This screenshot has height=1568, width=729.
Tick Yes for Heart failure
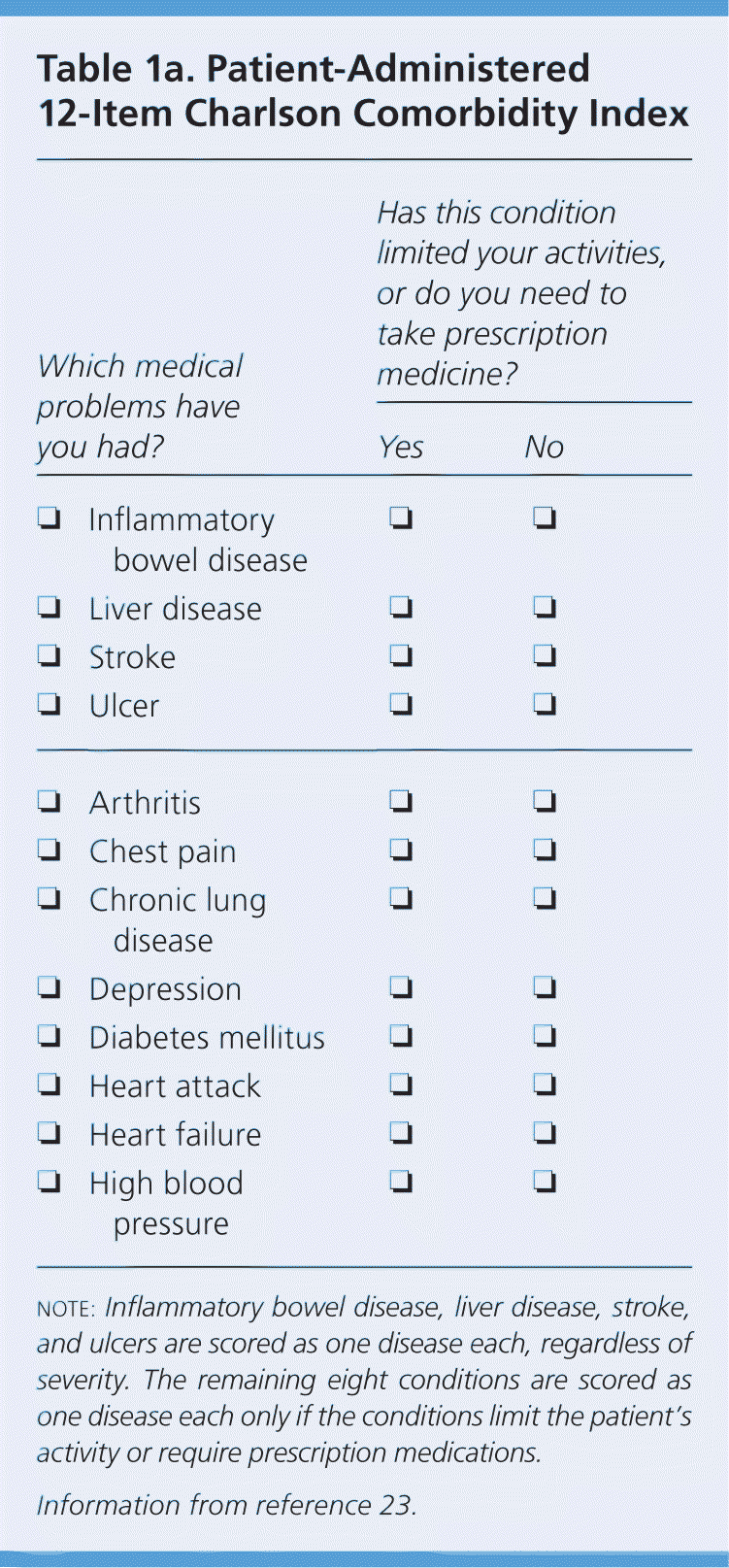pyautogui.click(x=401, y=1133)
